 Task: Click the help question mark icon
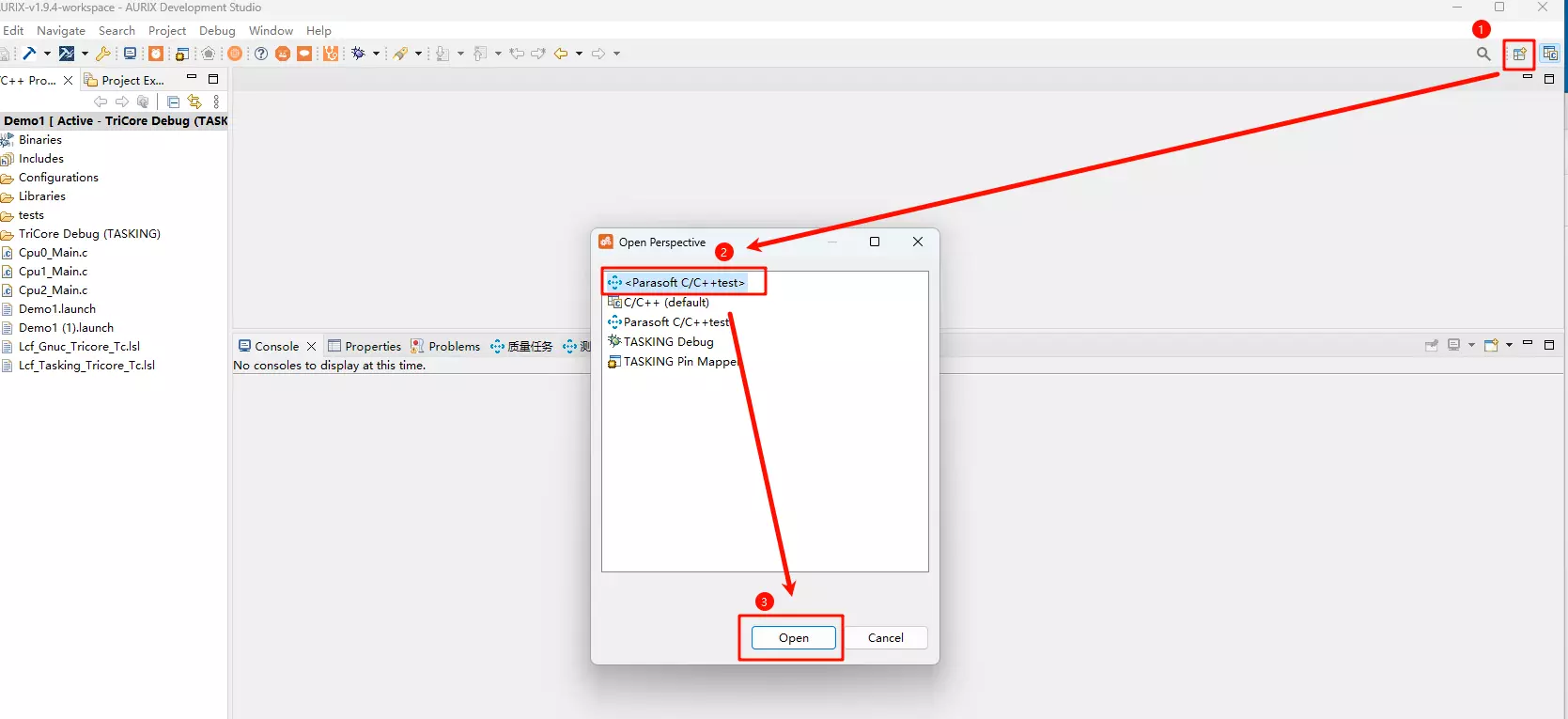(x=261, y=54)
